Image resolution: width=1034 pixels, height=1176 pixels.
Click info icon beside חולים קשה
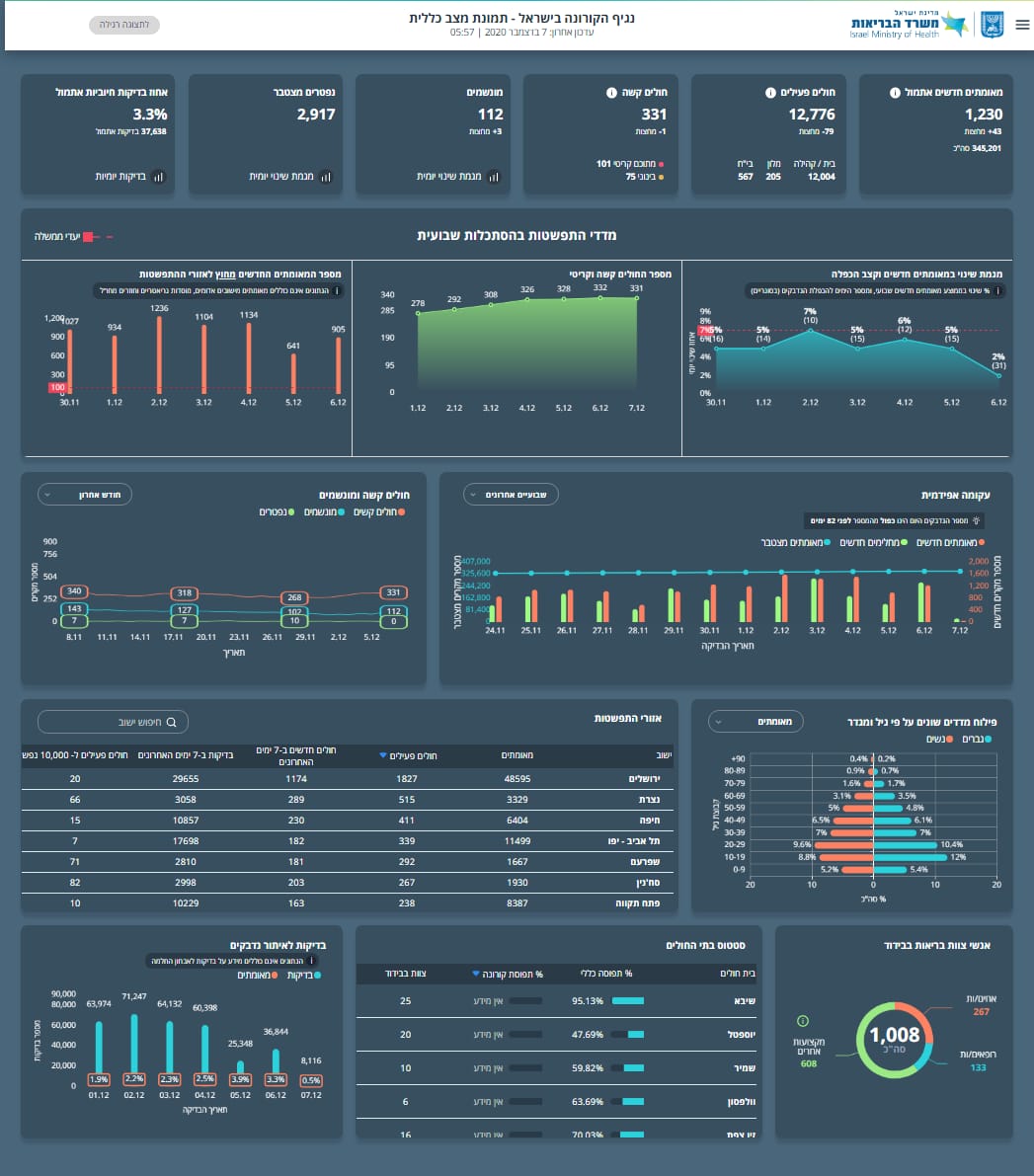[x=612, y=93]
